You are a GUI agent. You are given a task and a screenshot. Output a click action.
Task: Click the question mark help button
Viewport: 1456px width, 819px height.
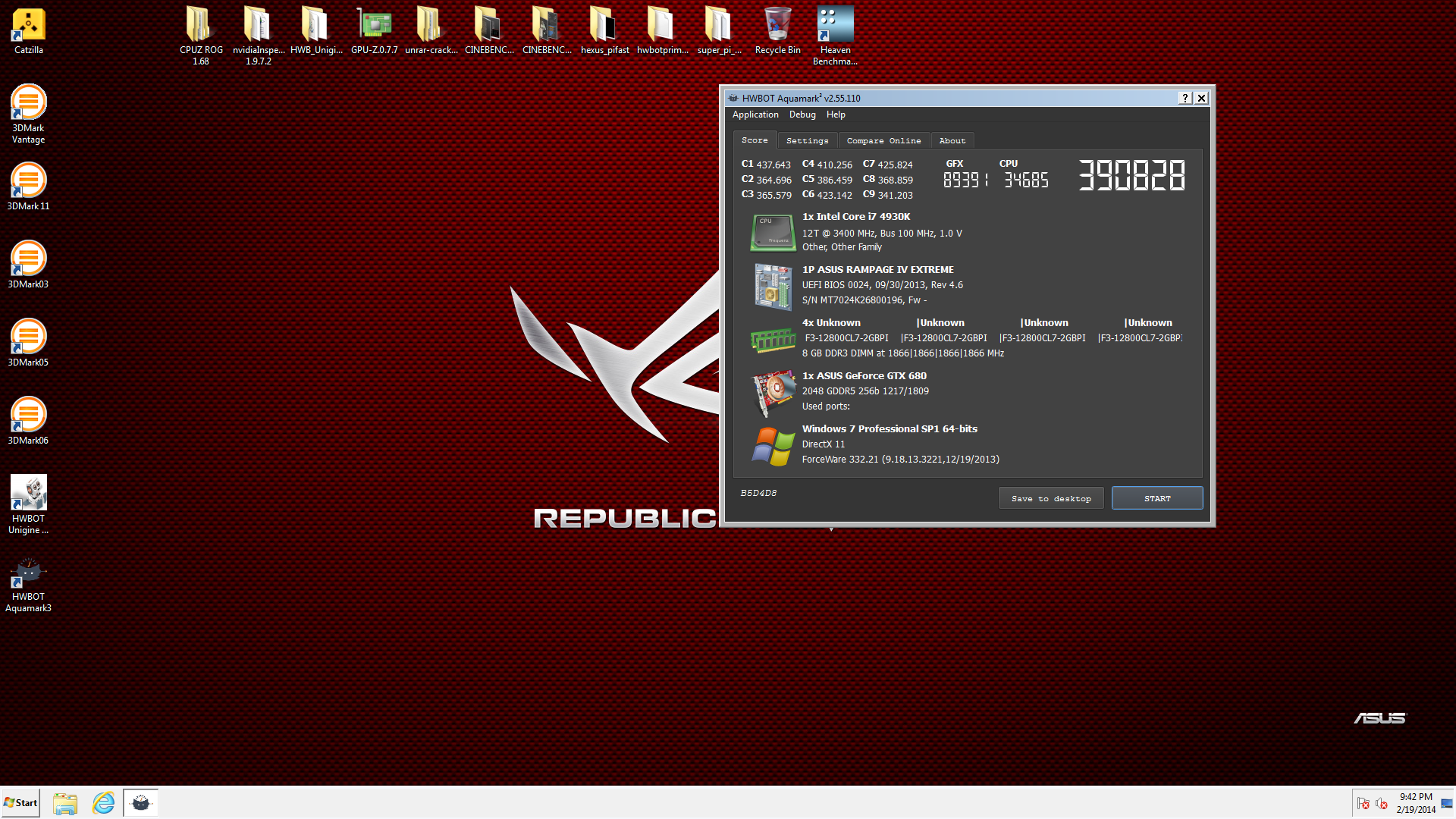1185,98
